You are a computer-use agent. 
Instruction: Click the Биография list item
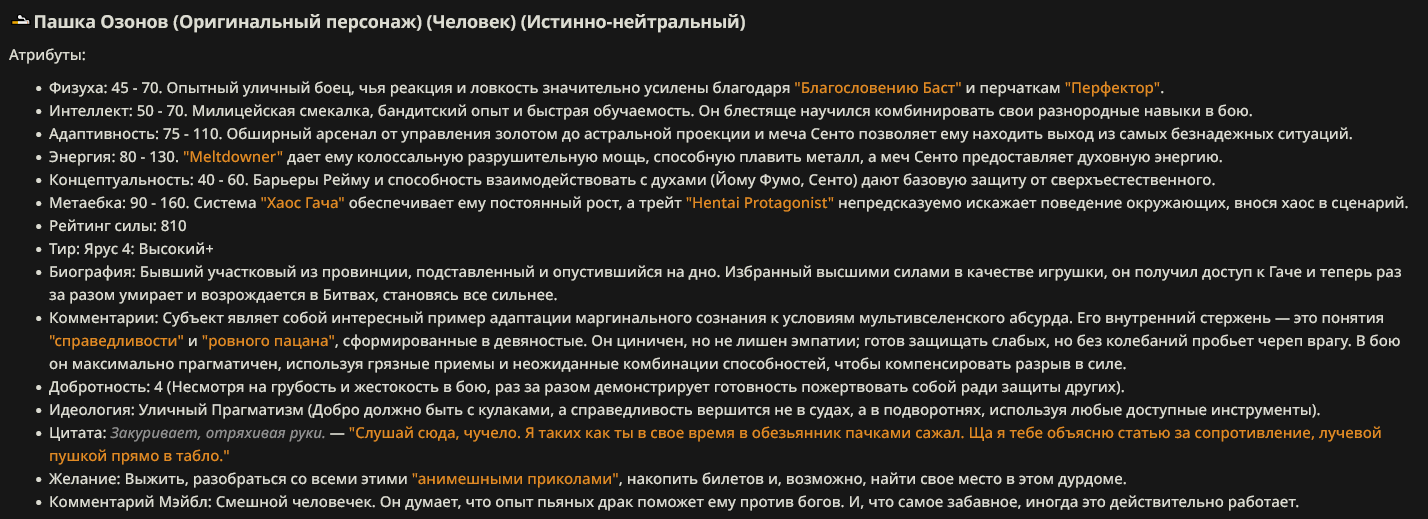click(x=725, y=284)
